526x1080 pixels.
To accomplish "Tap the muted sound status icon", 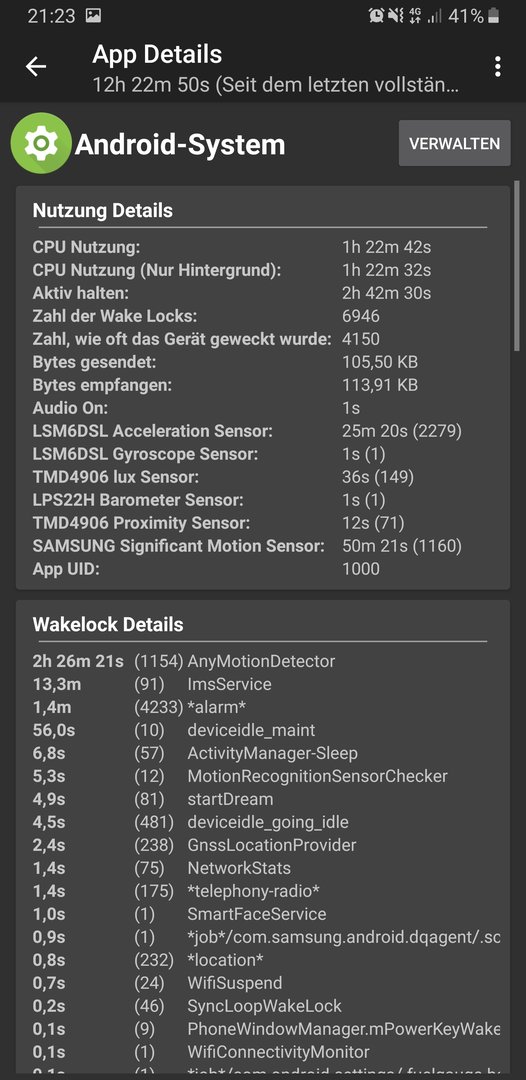I will tap(395, 16).
